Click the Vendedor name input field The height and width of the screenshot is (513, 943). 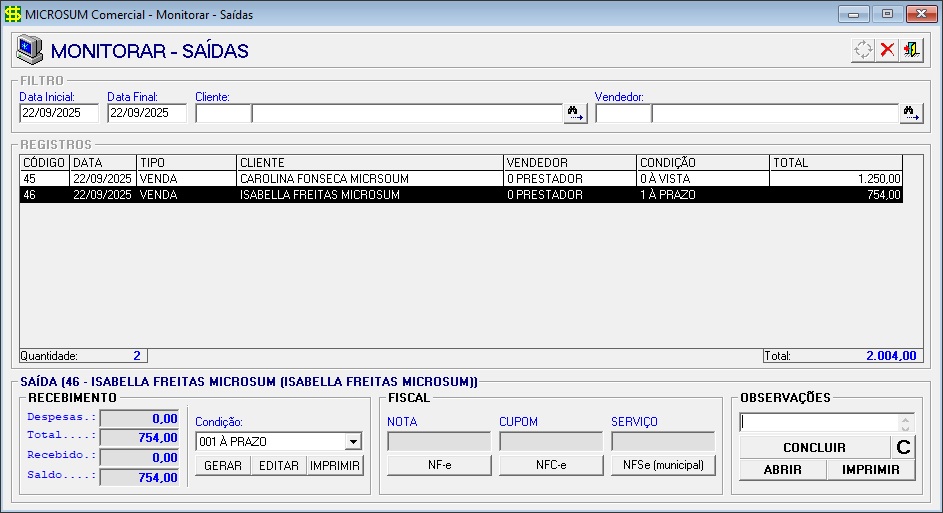(x=775, y=113)
